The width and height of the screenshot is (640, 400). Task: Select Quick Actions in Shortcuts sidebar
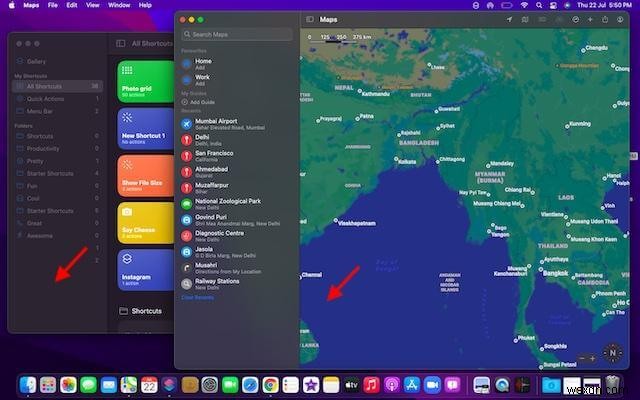click(x=57, y=99)
